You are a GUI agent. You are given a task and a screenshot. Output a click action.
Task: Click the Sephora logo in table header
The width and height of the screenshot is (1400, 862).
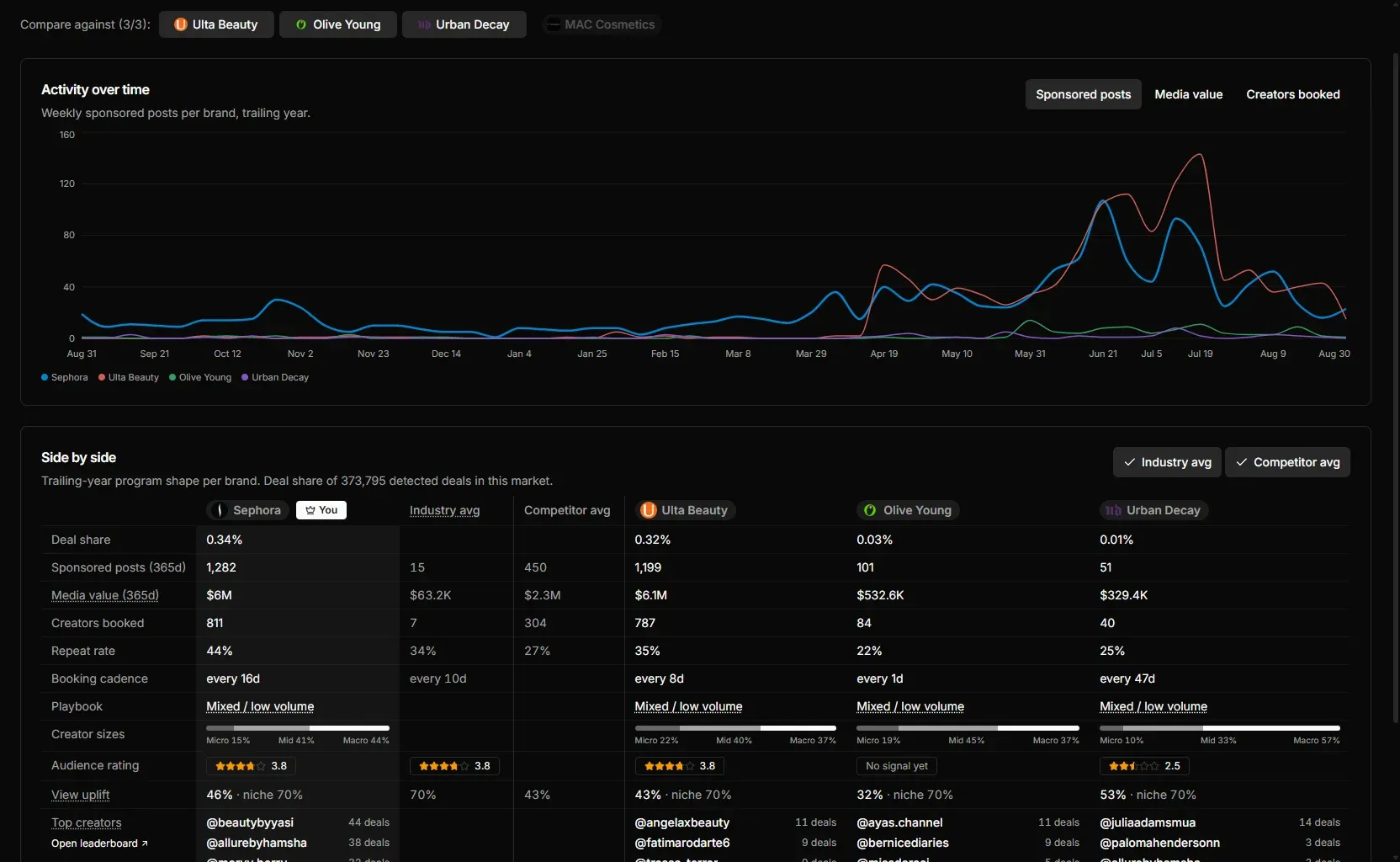(x=220, y=510)
